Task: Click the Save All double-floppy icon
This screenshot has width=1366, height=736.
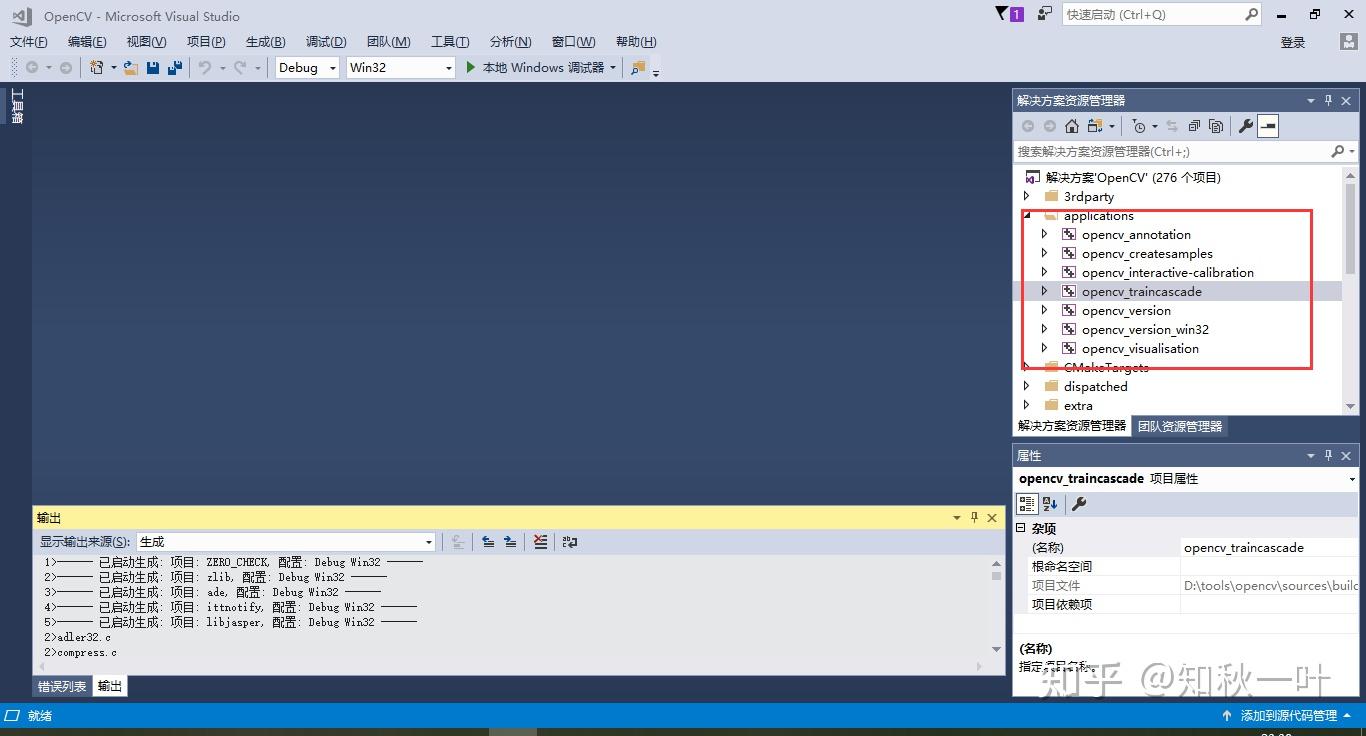Action: pyautogui.click(x=175, y=68)
